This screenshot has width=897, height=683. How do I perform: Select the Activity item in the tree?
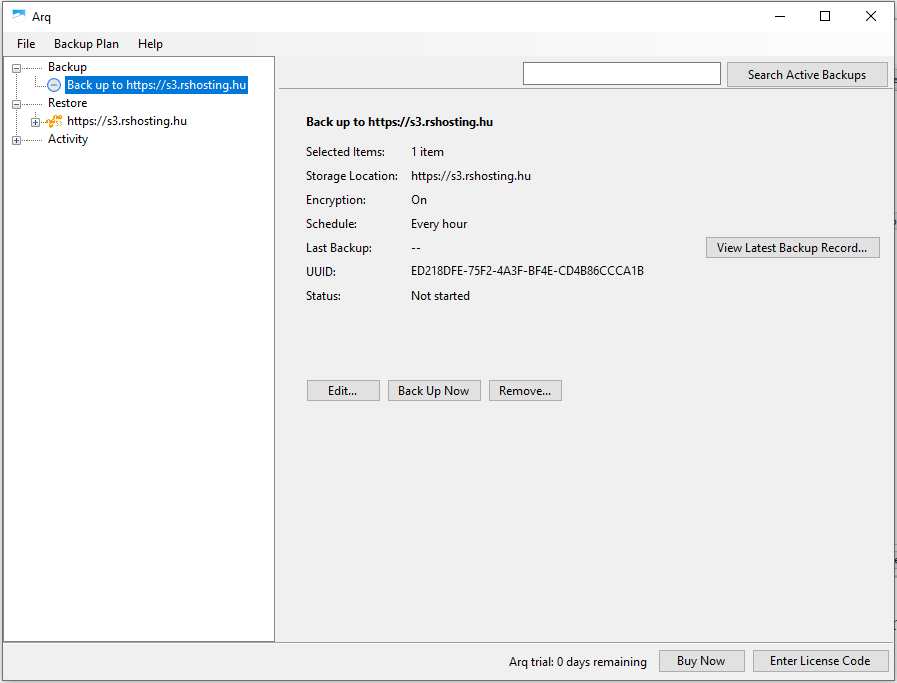click(68, 139)
